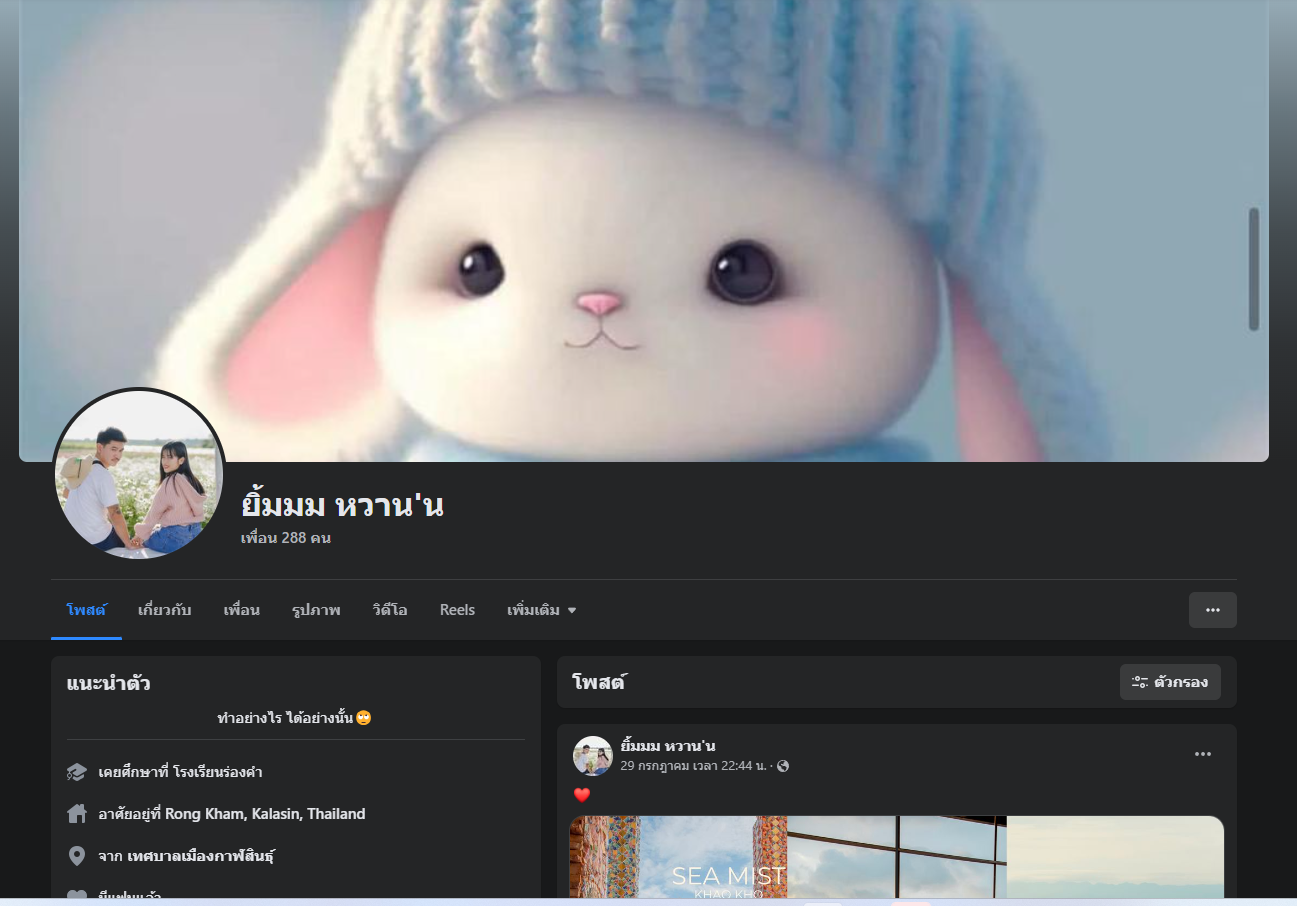Click the house icon beside Rong Kham
This screenshot has height=906, width=1297.
click(x=77, y=814)
